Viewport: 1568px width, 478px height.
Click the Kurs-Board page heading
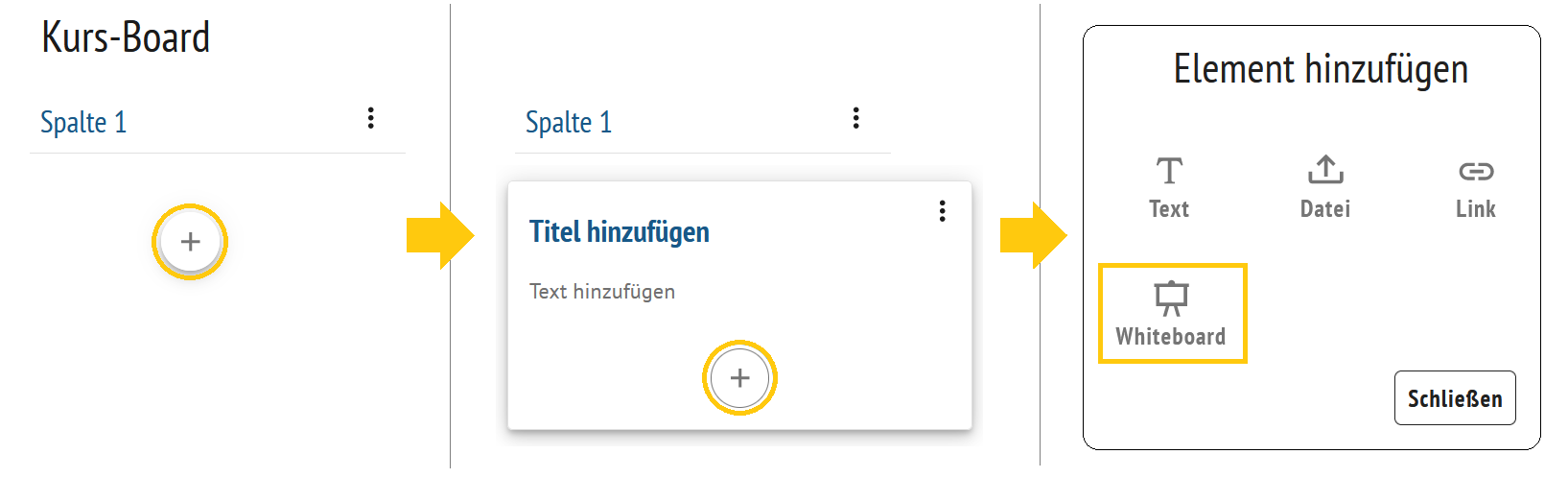point(126,38)
